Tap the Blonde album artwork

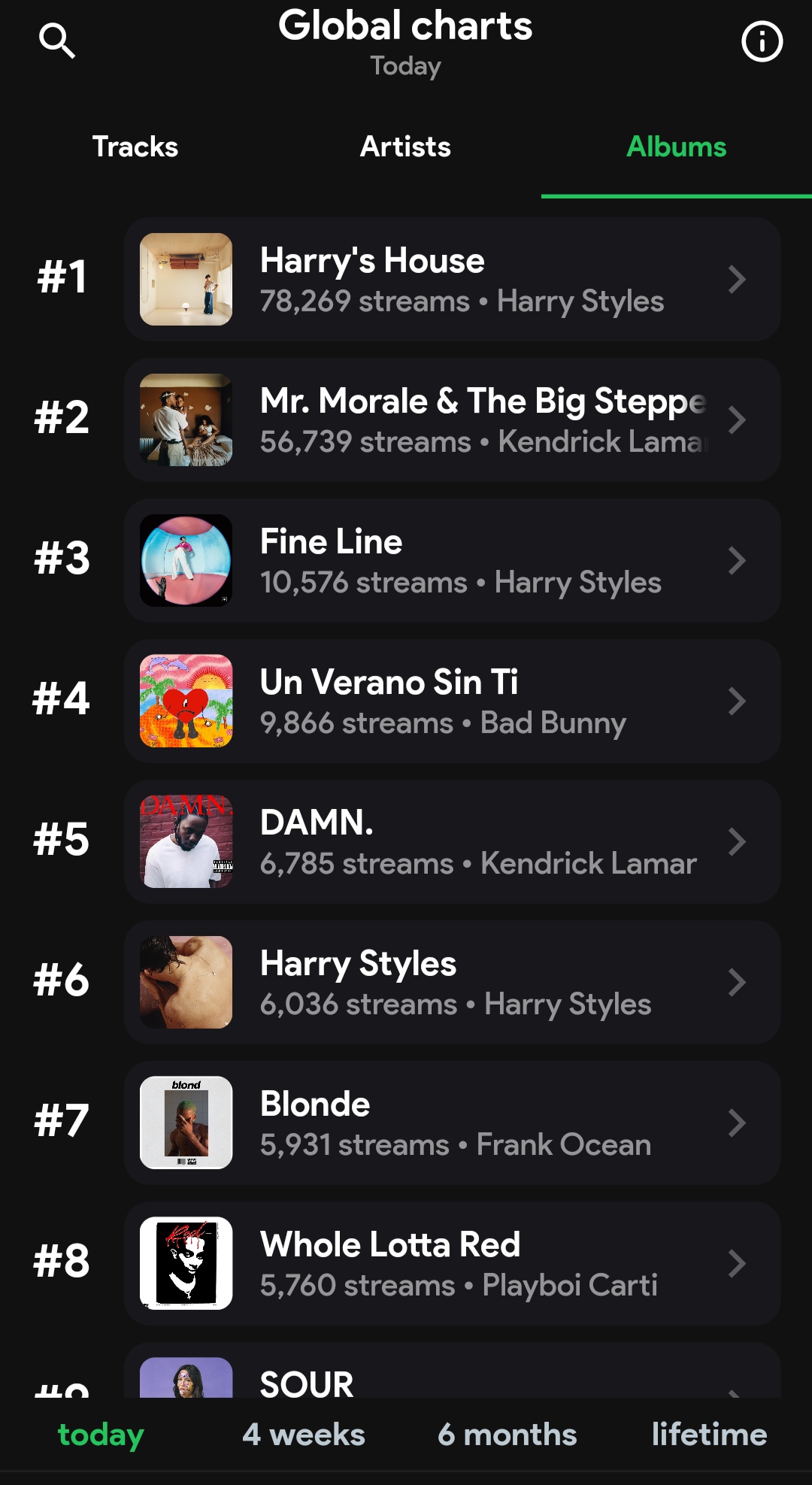[x=186, y=1123]
